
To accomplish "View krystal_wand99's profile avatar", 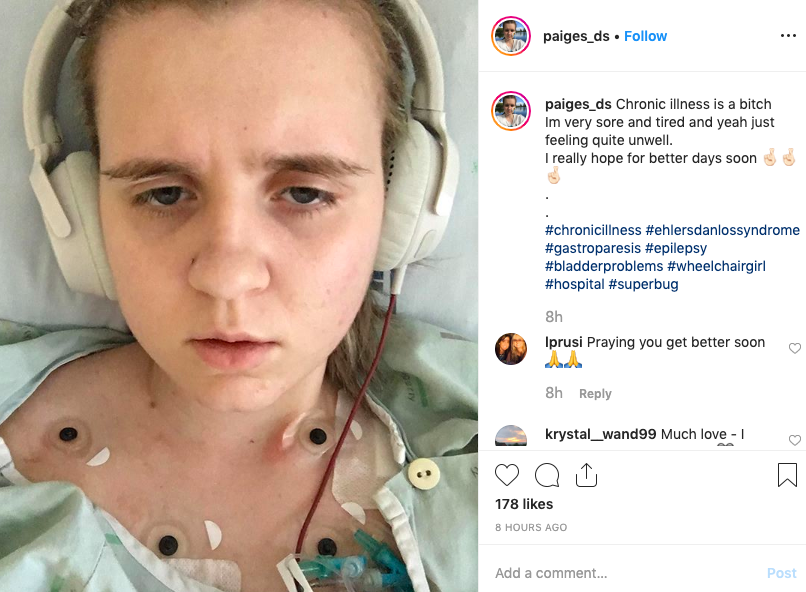I will point(511,436).
